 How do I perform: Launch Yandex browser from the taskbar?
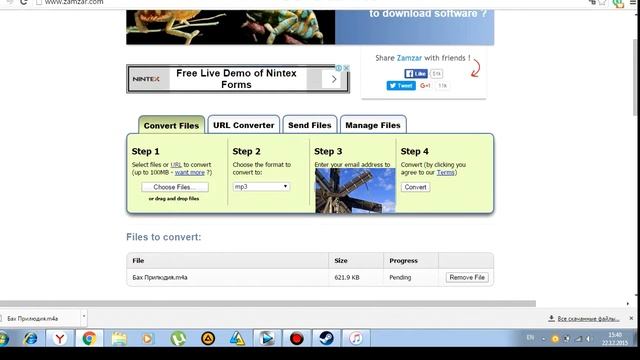(60, 338)
